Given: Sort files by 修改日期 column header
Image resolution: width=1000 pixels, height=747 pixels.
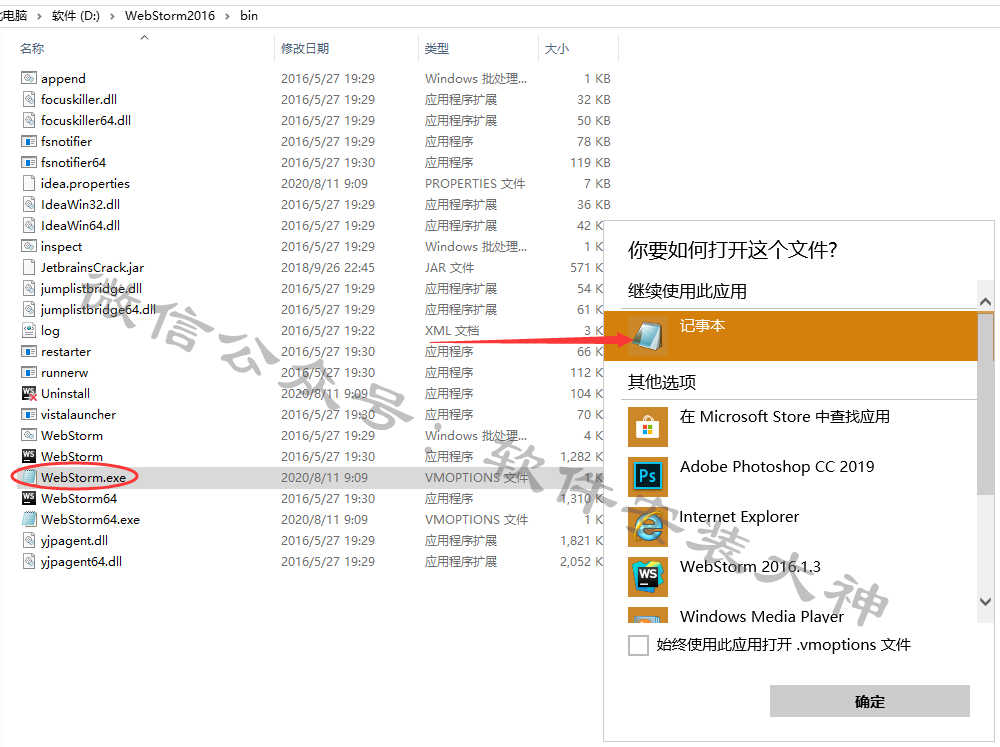Looking at the screenshot, I should (305, 49).
